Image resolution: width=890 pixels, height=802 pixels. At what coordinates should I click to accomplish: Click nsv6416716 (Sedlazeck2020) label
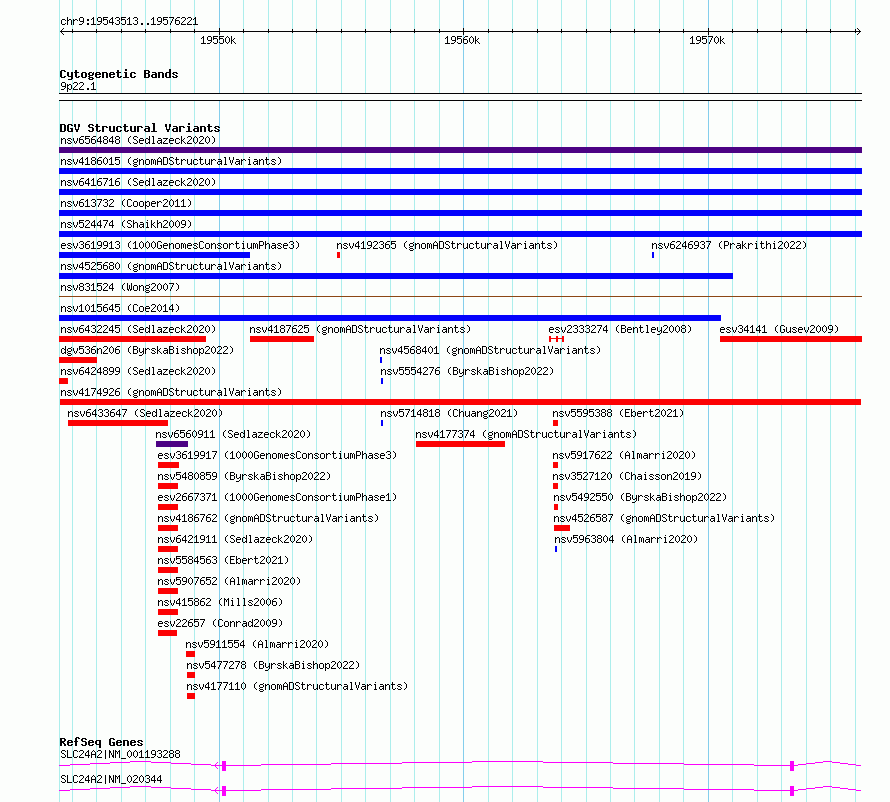138,182
